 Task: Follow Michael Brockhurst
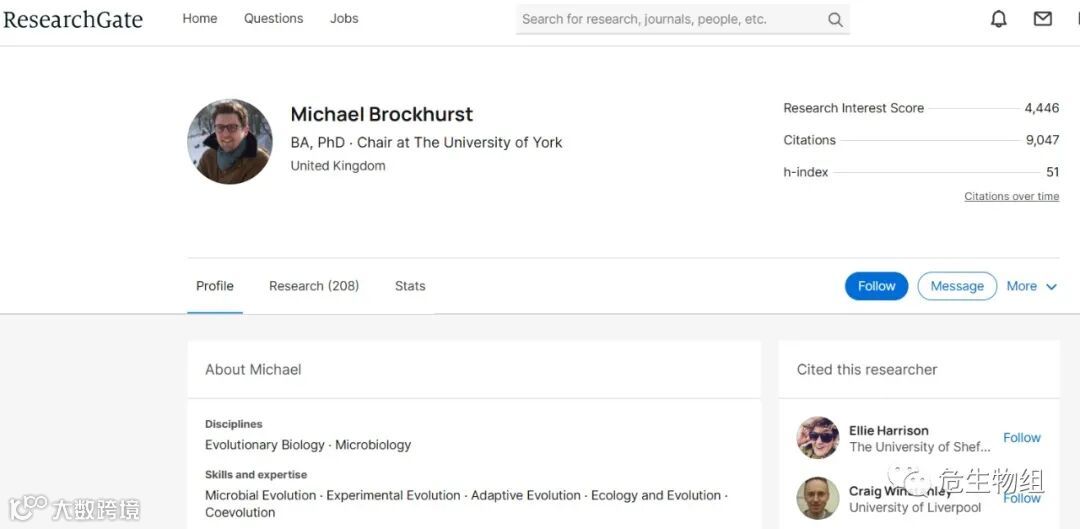876,286
